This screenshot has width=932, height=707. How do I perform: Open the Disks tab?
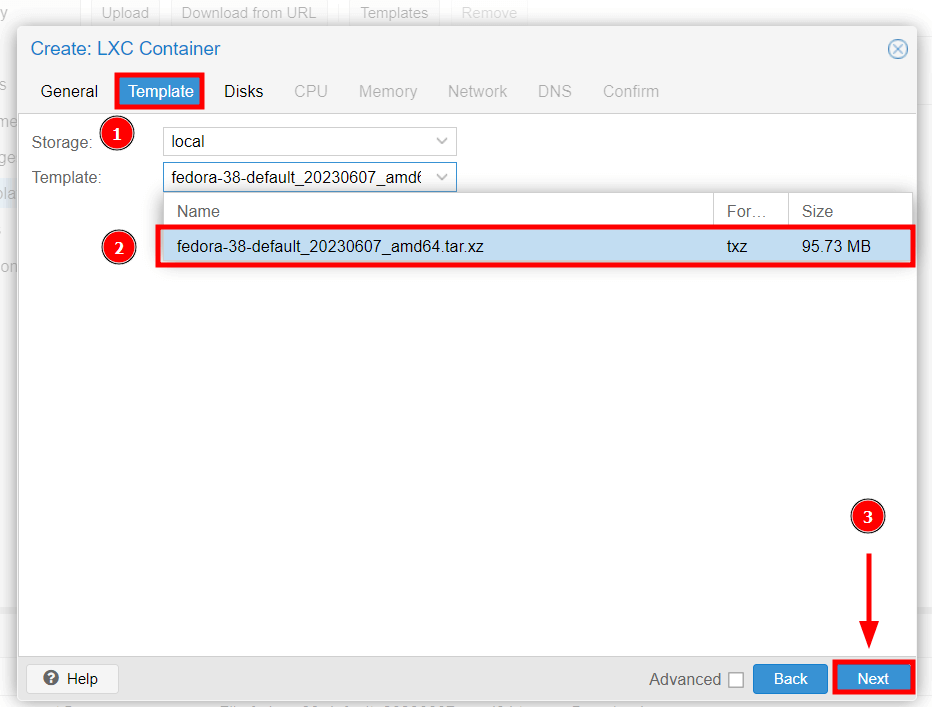coord(243,91)
